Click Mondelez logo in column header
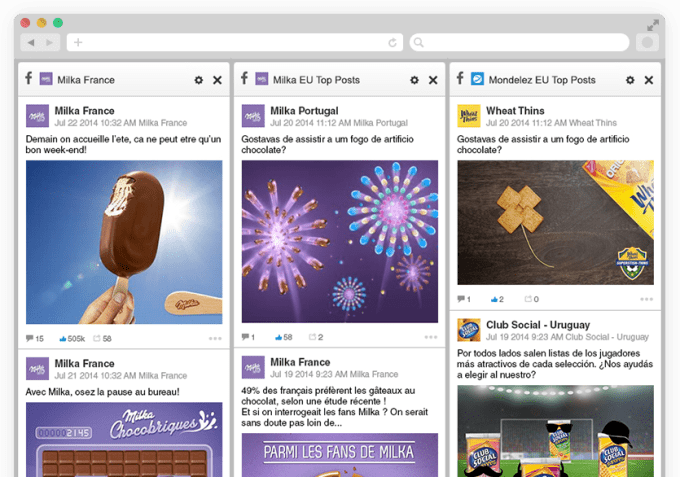This screenshot has width=680, height=477. click(477, 79)
